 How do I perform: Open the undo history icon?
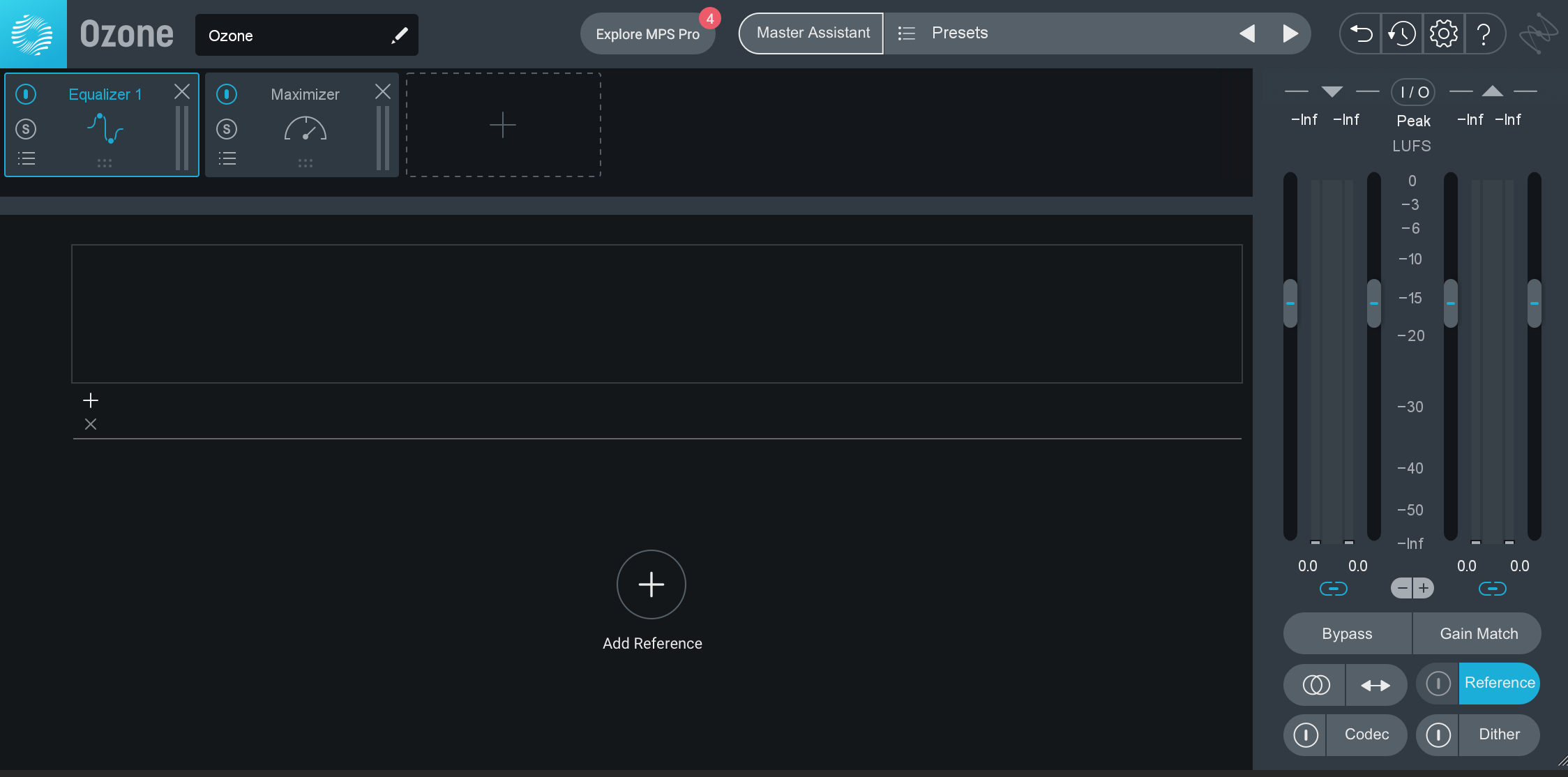pyautogui.click(x=1401, y=33)
